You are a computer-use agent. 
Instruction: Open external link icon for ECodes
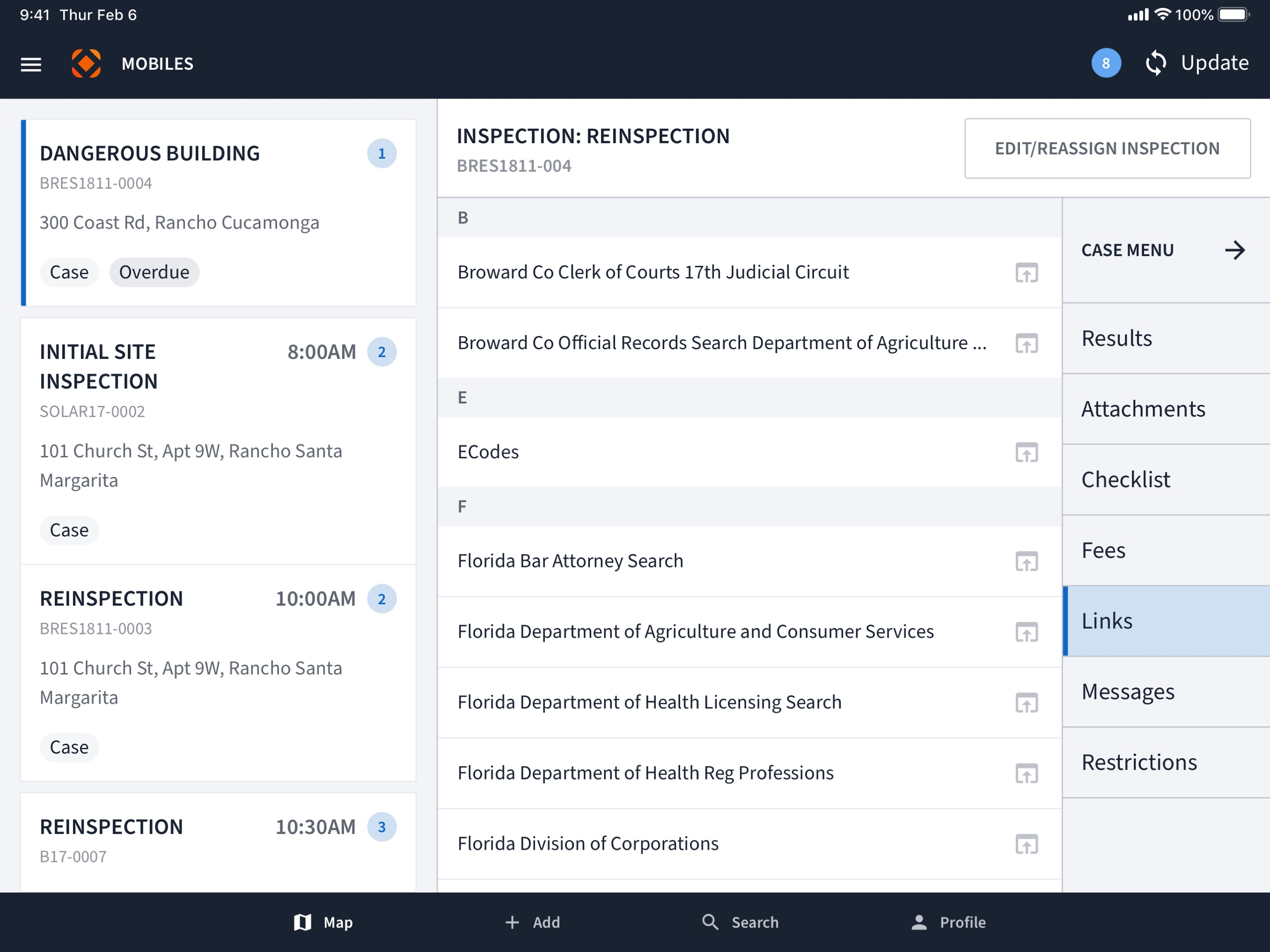click(x=1026, y=452)
